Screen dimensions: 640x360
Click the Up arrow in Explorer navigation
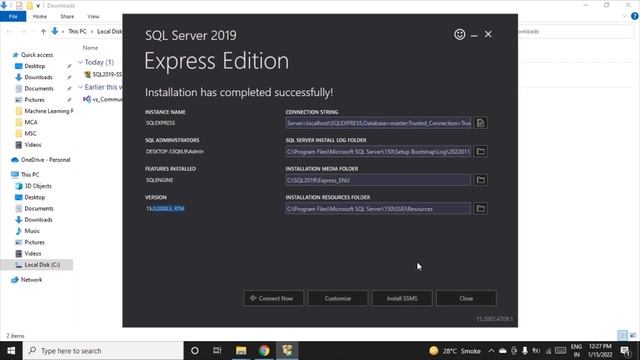click(43, 31)
